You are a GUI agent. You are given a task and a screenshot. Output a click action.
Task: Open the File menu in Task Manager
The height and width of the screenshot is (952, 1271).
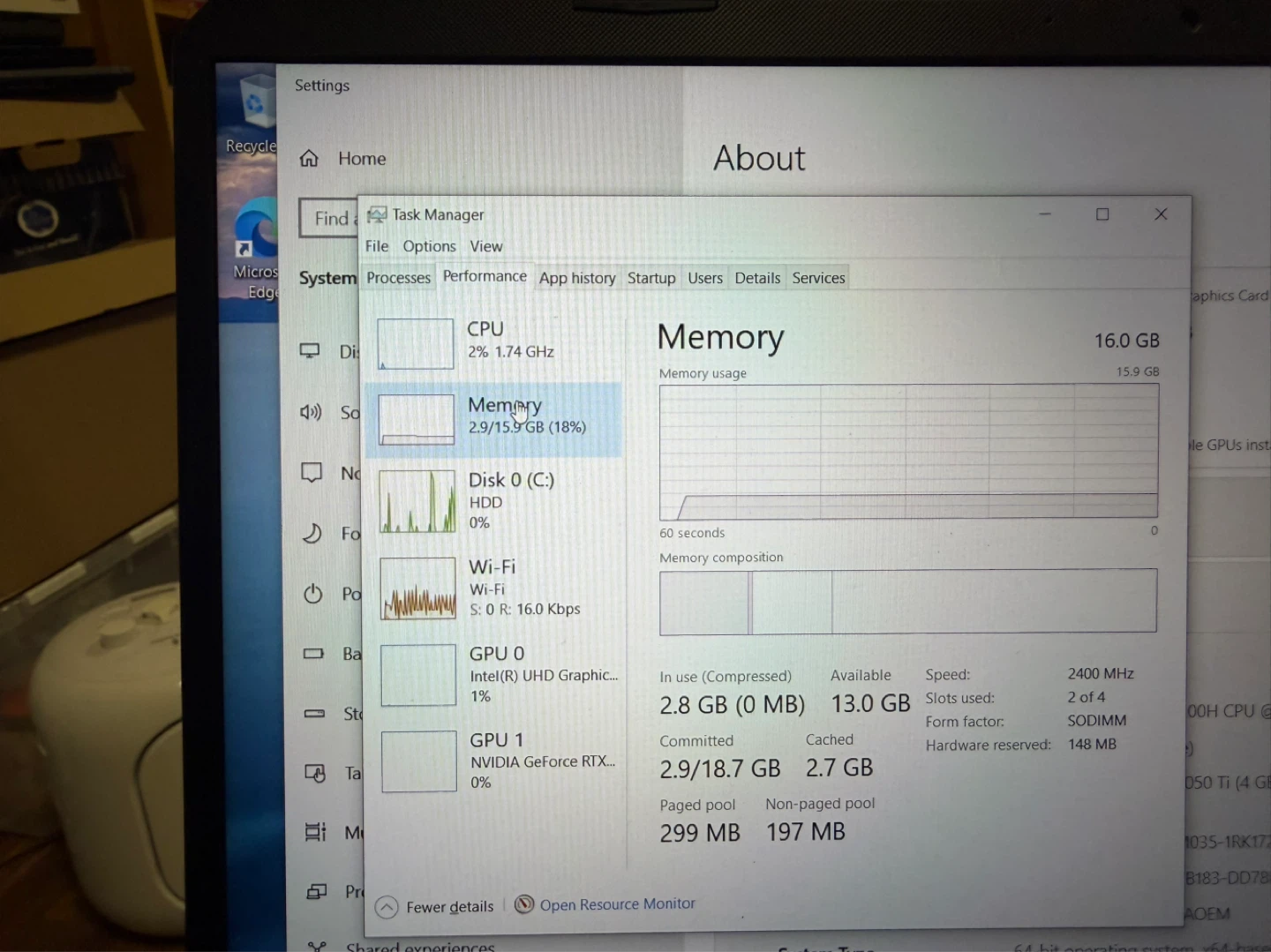coord(377,246)
